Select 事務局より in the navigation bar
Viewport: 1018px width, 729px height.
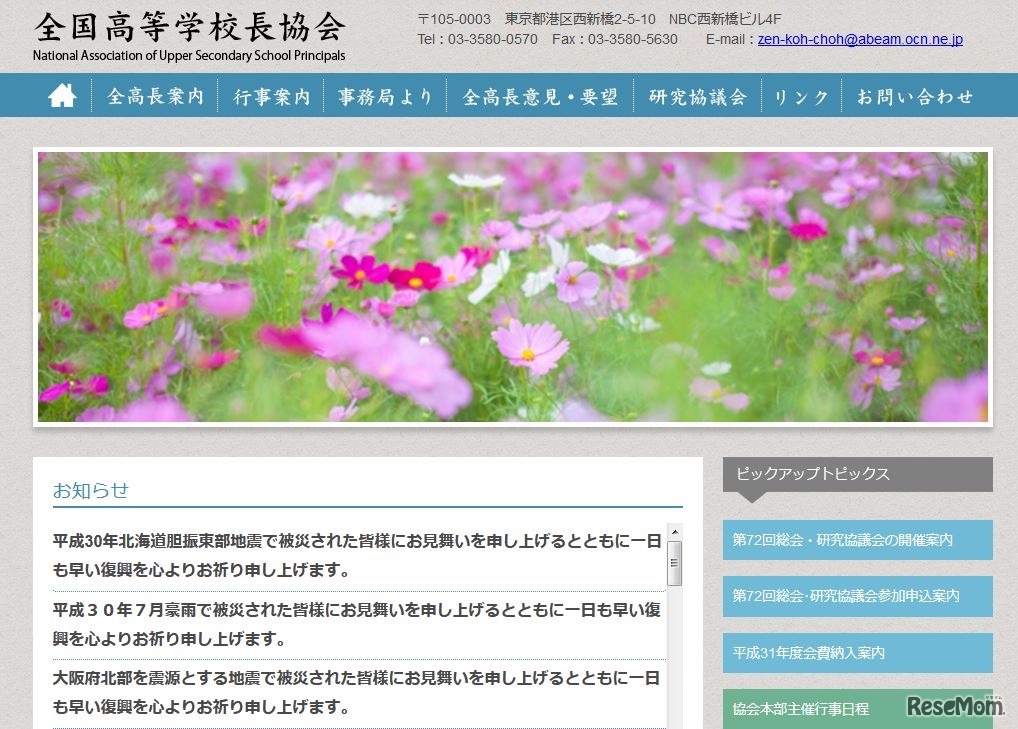click(x=386, y=95)
